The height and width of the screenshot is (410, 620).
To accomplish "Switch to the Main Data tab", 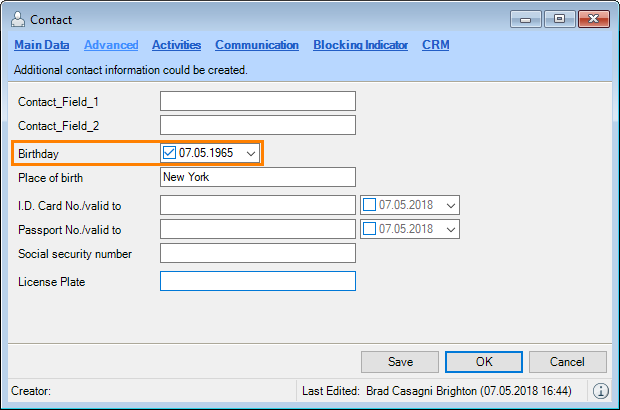I will (41, 45).
